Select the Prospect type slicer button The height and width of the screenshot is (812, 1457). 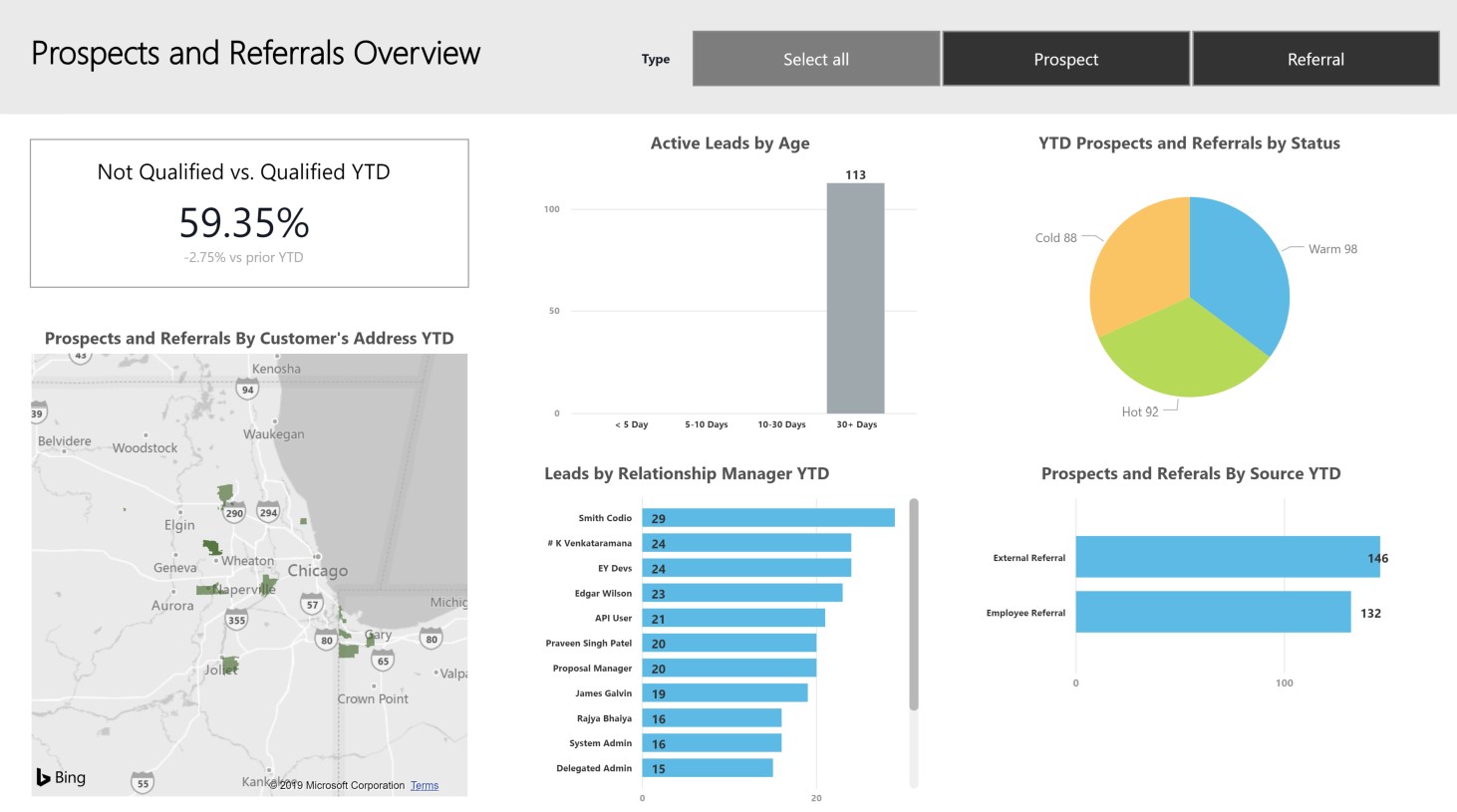[1065, 59]
